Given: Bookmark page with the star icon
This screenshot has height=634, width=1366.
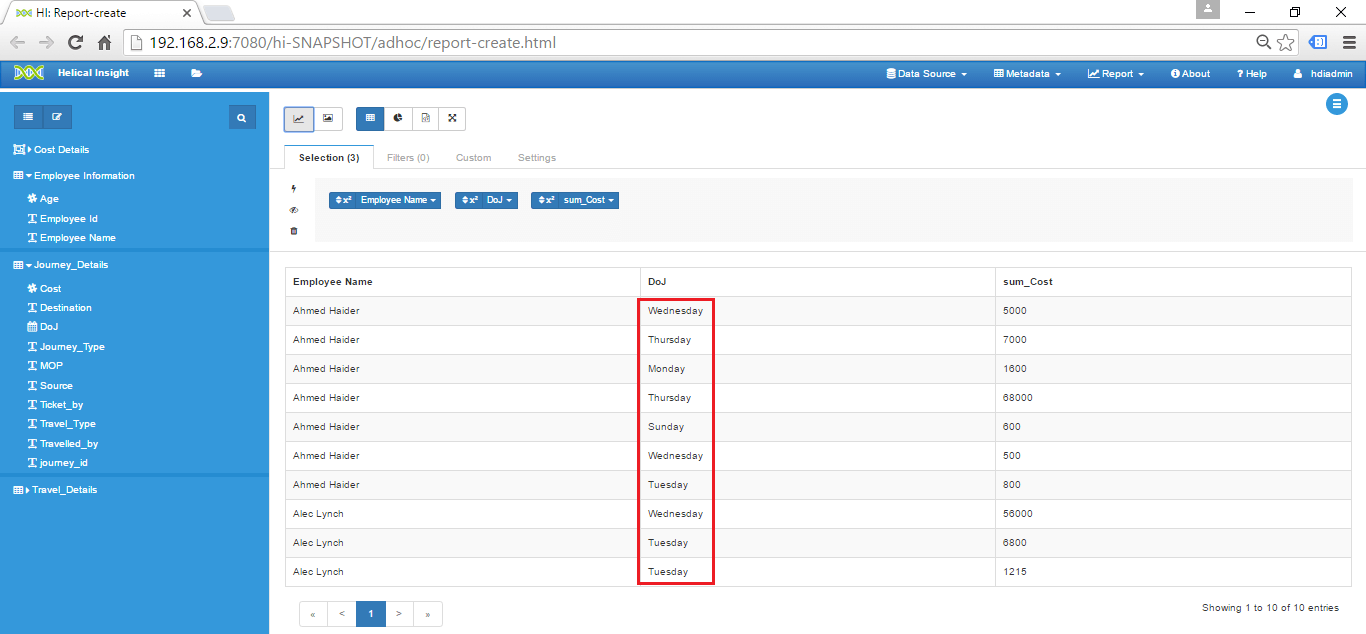Looking at the screenshot, I should 1286,43.
